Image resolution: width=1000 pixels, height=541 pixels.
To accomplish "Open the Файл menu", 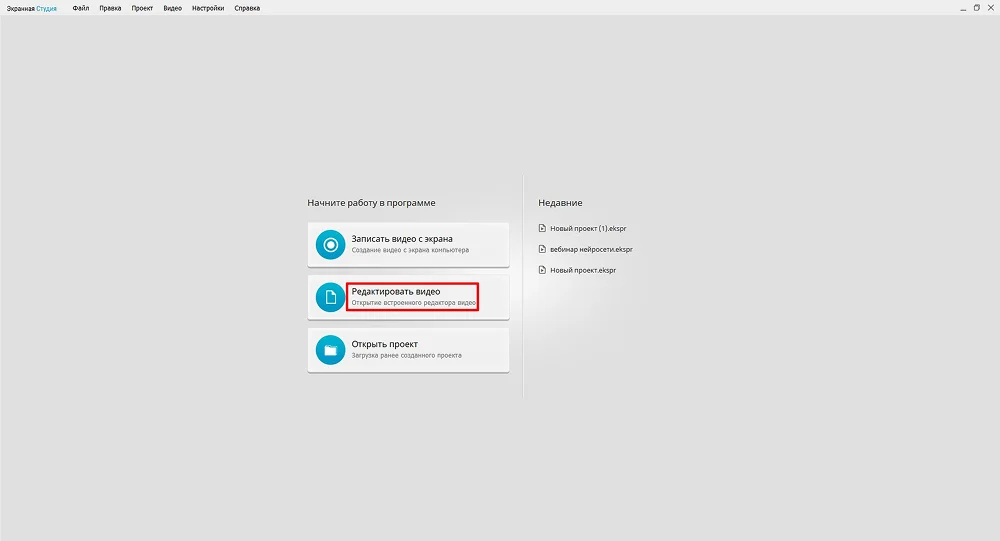I will click(81, 8).
